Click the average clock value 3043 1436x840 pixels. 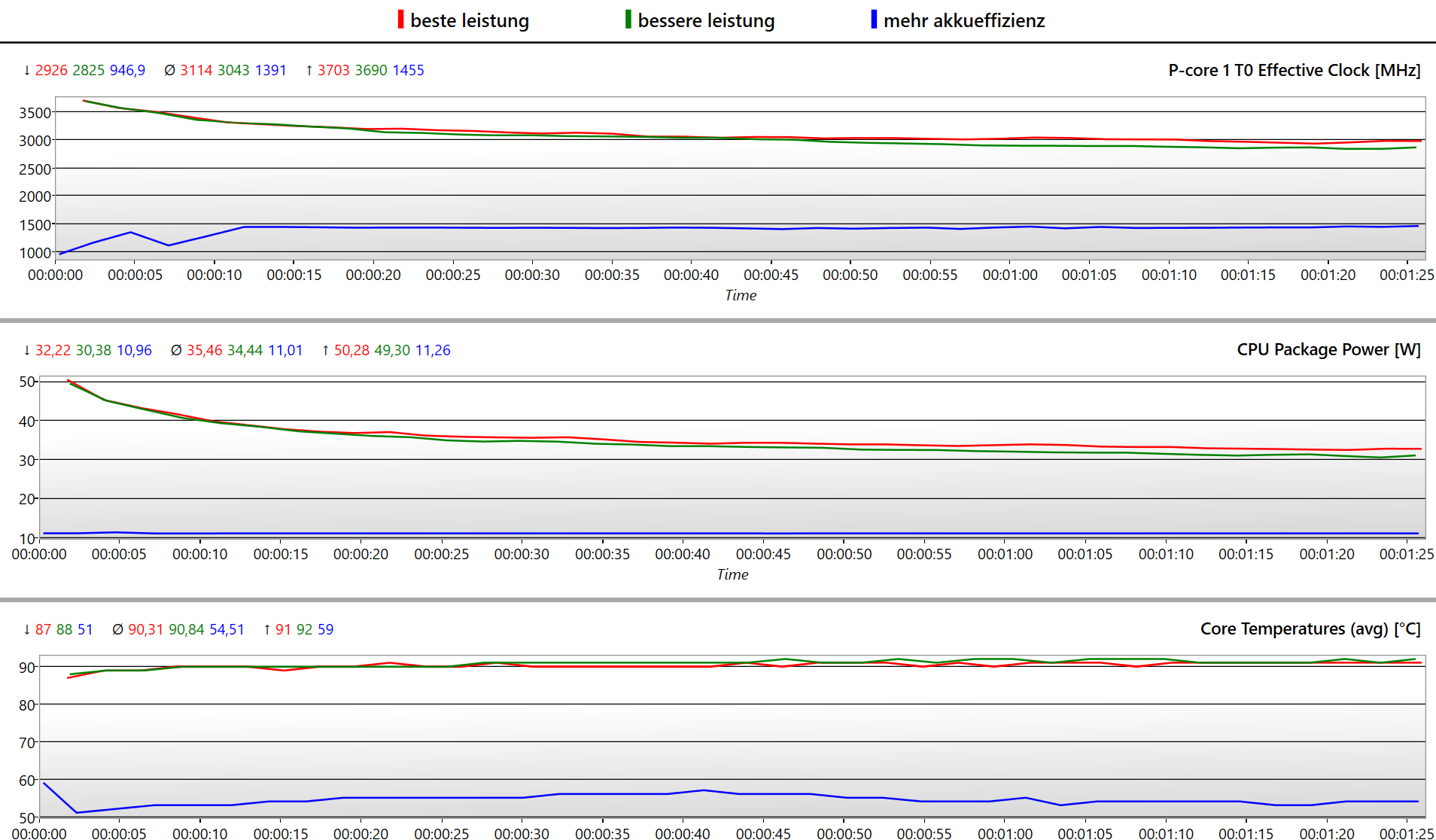pyautogui.click(x=233, y=70)
